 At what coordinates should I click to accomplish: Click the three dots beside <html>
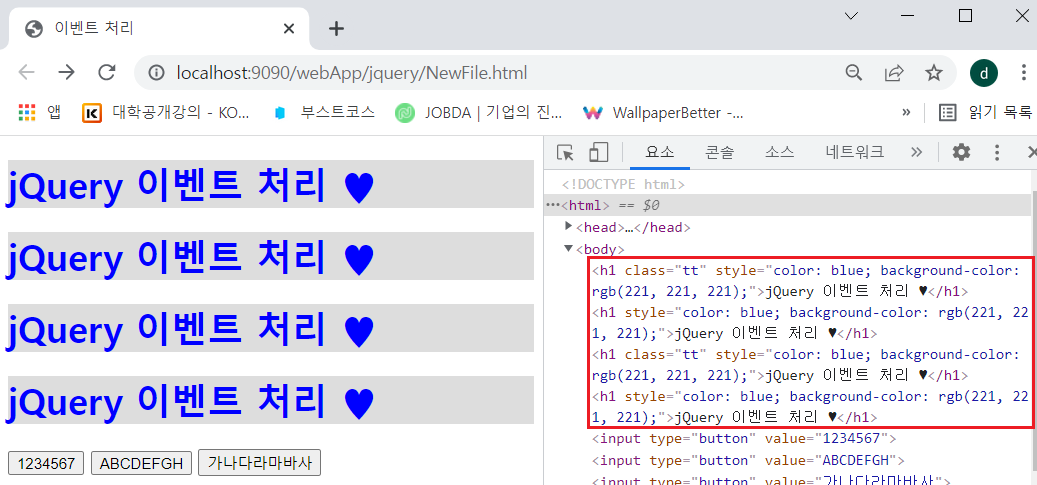(x=552, y=205)
